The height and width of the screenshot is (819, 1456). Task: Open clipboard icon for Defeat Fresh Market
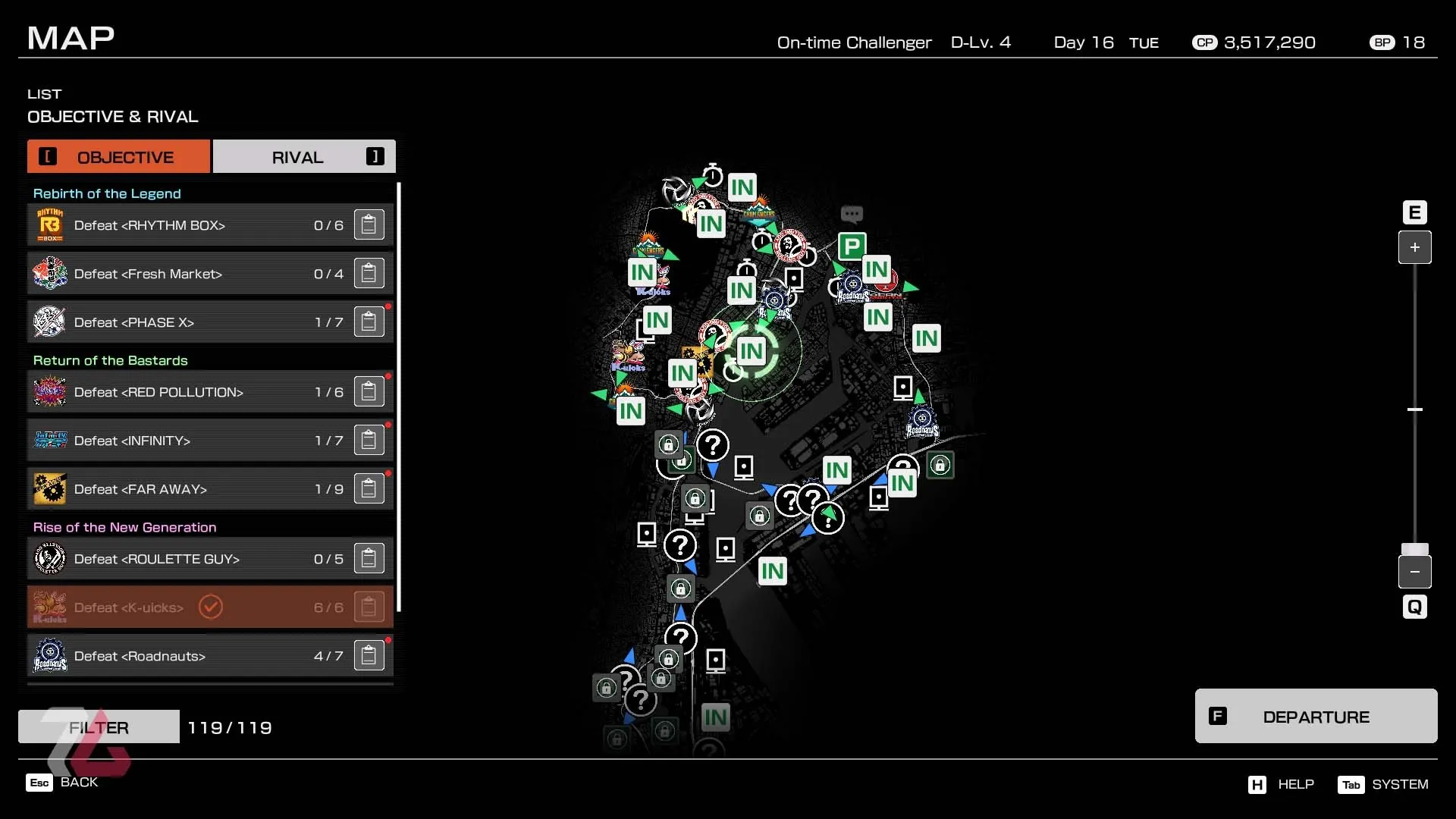tap(369, 274)
